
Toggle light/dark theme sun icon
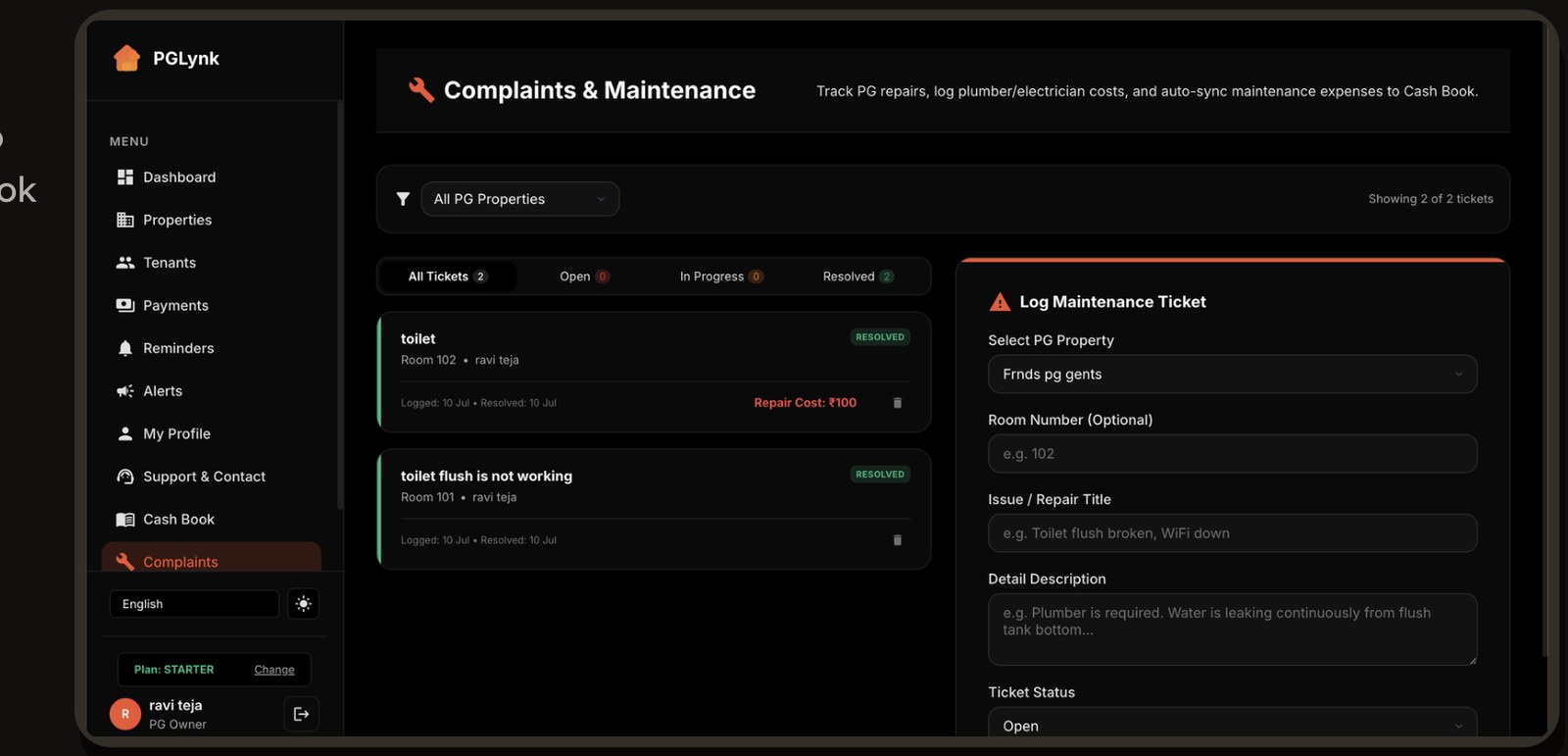pyautogui.click(x=304, y=604)
